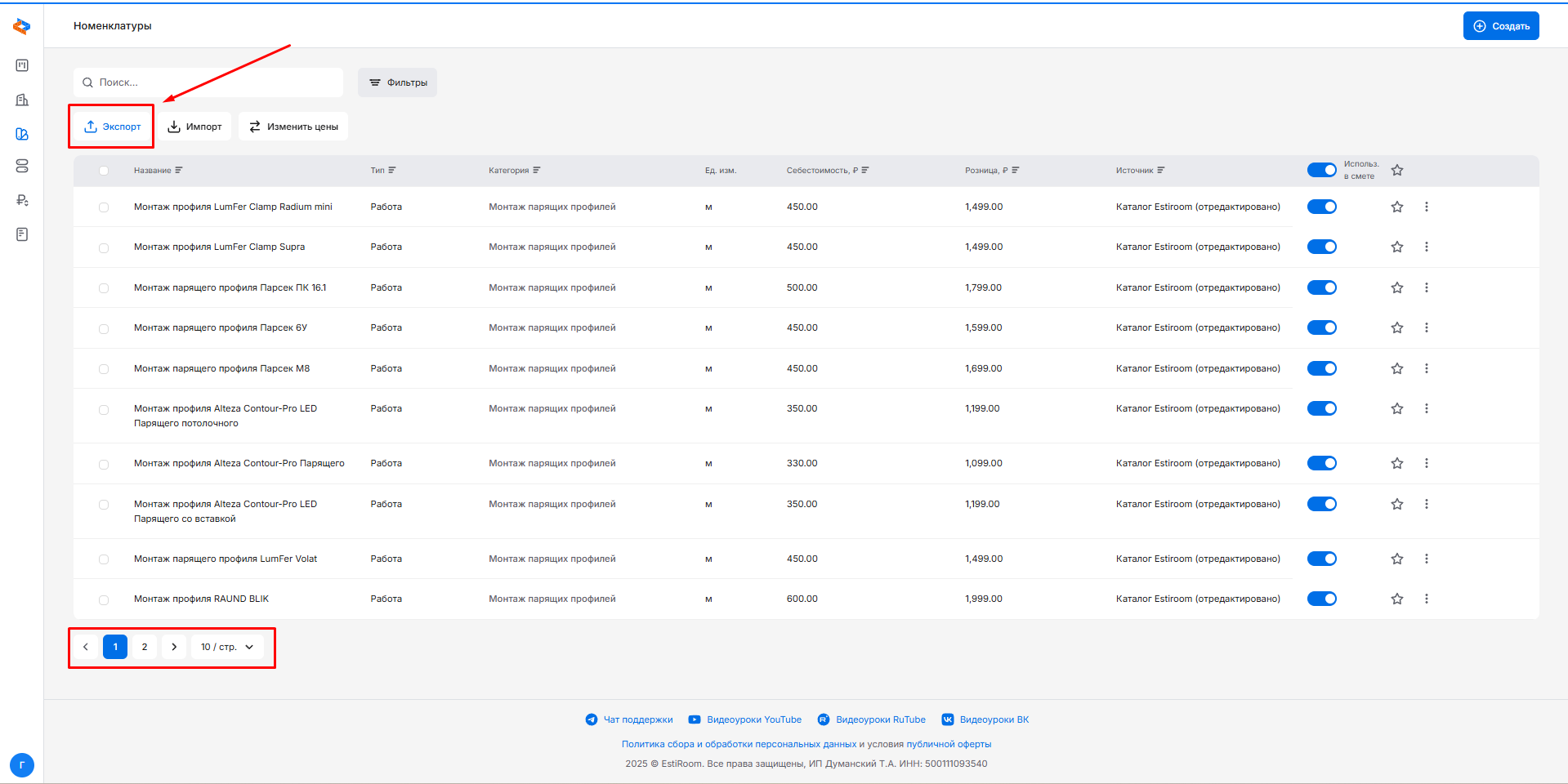The width and height of the screenshot is (1568, 784).
Task: Expand the 10 / стр. page size dropdown
Action: tap(227, 647)
